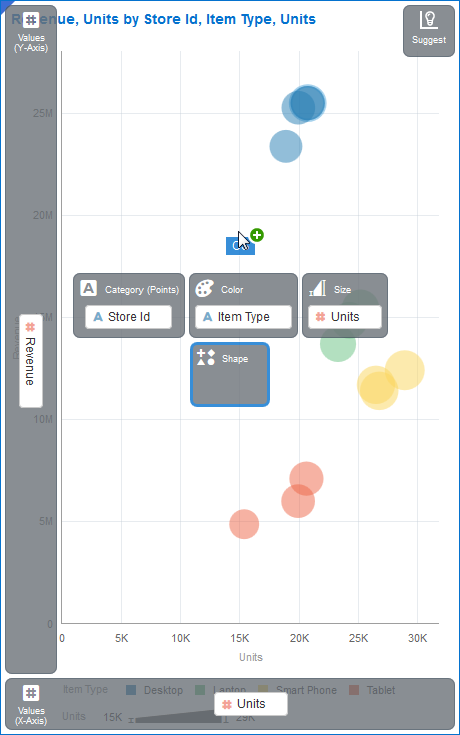Viewport: 460px width, 735px height.
Task: Click the Category (Points) letter A icon
Action: point(89,288)
